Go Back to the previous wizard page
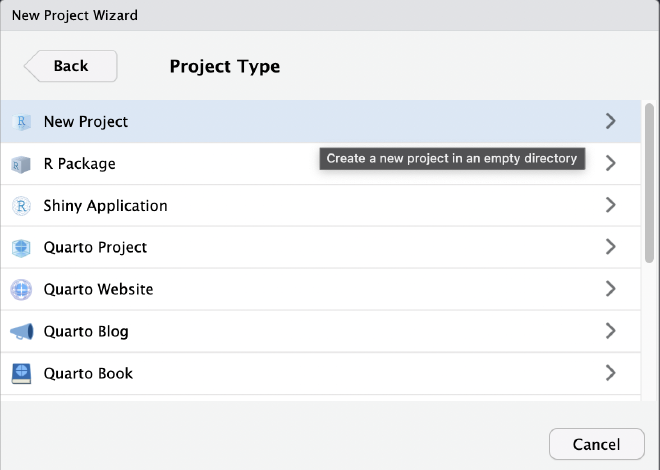660x470 pixels. (x=70, y=66)
